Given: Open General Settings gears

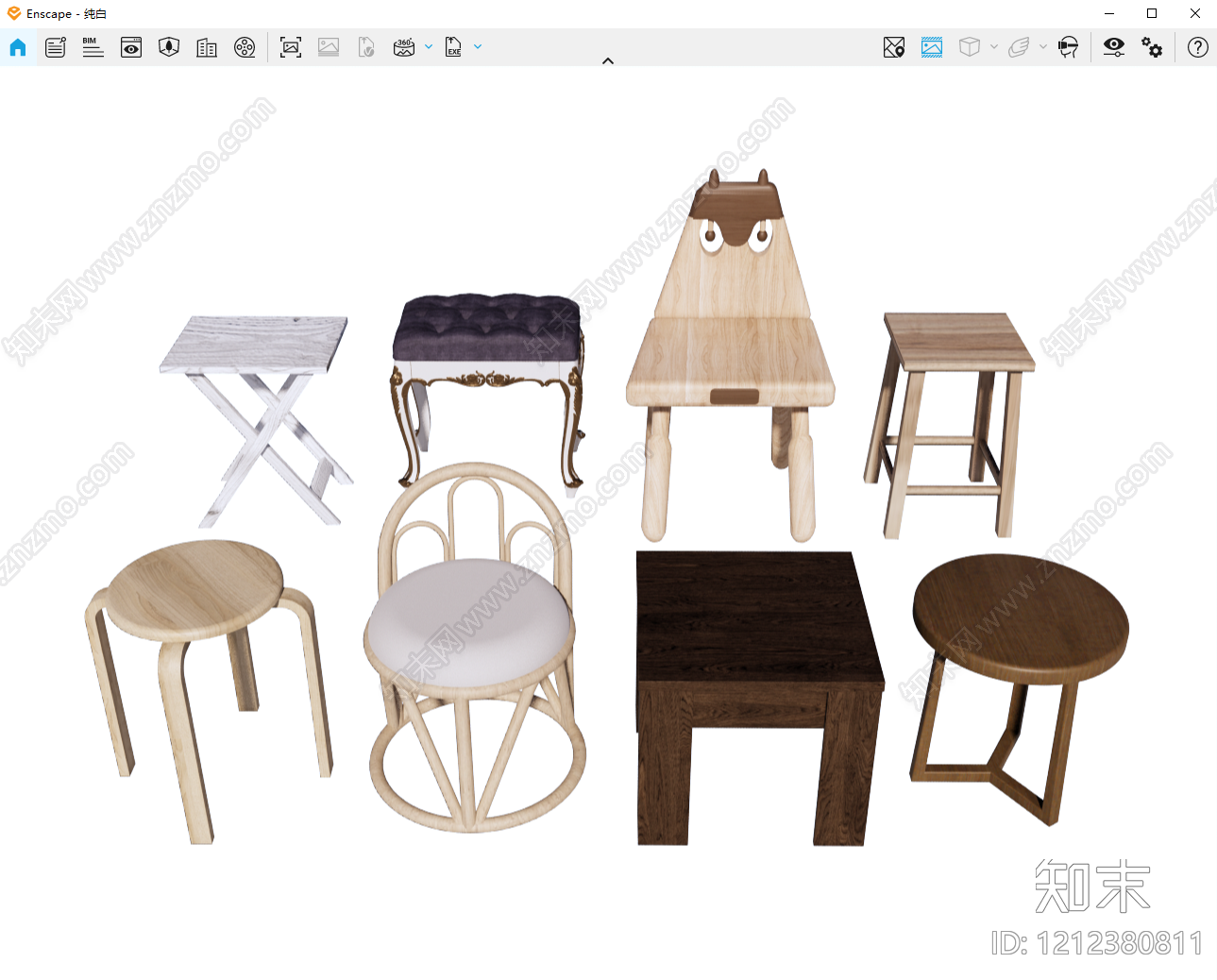Looking at the screenshot, I should tap(1152, 47).
